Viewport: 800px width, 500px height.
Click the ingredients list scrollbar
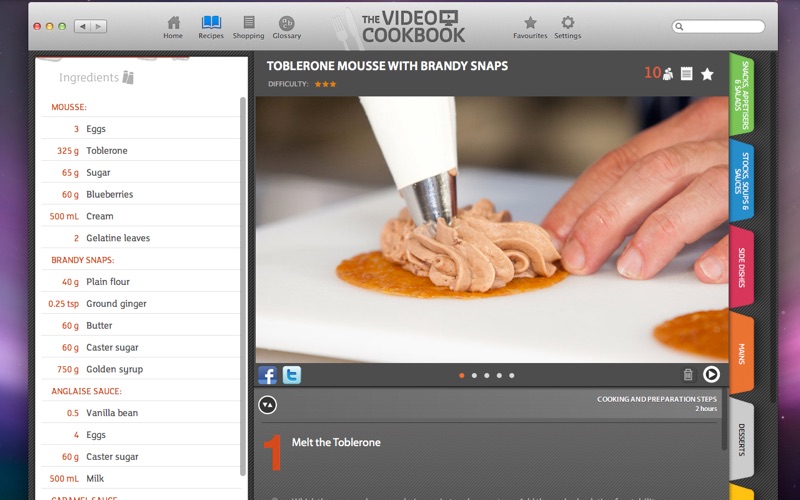coord(243,286)
